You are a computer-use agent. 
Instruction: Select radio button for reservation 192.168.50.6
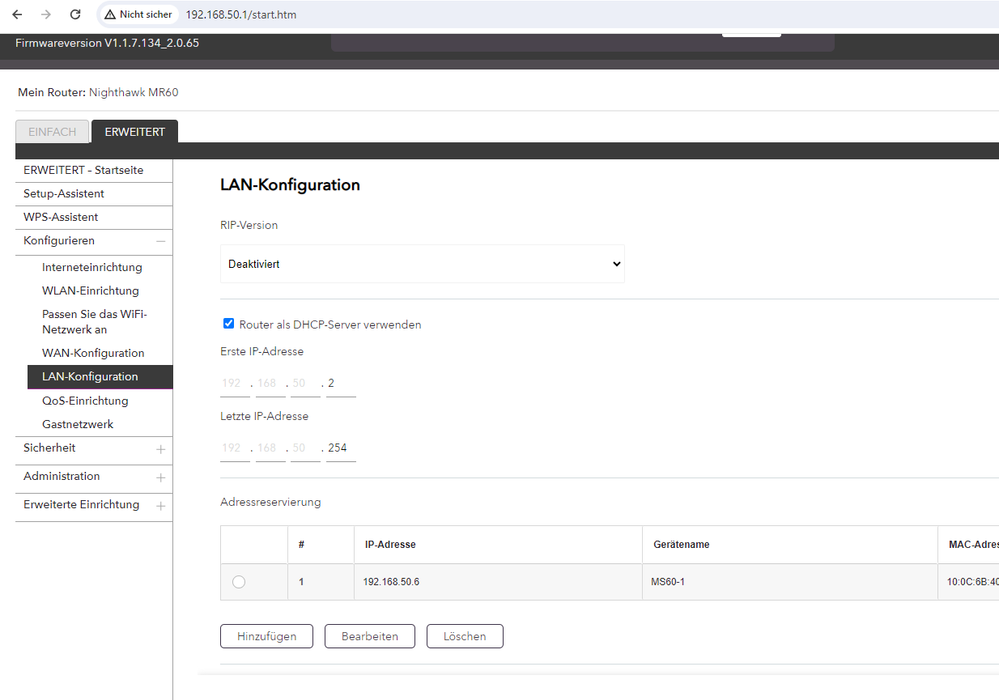(x=238, y=582)
